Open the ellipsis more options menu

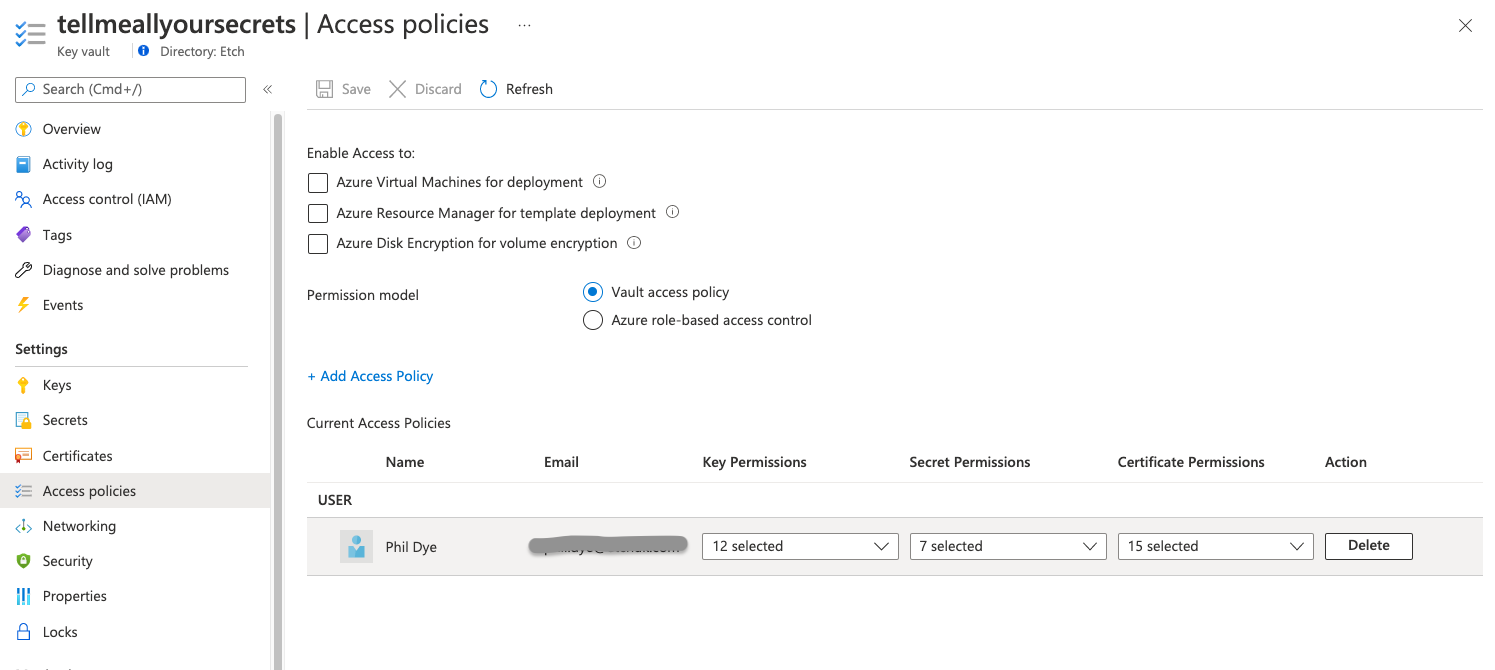[x=524, y=25]
